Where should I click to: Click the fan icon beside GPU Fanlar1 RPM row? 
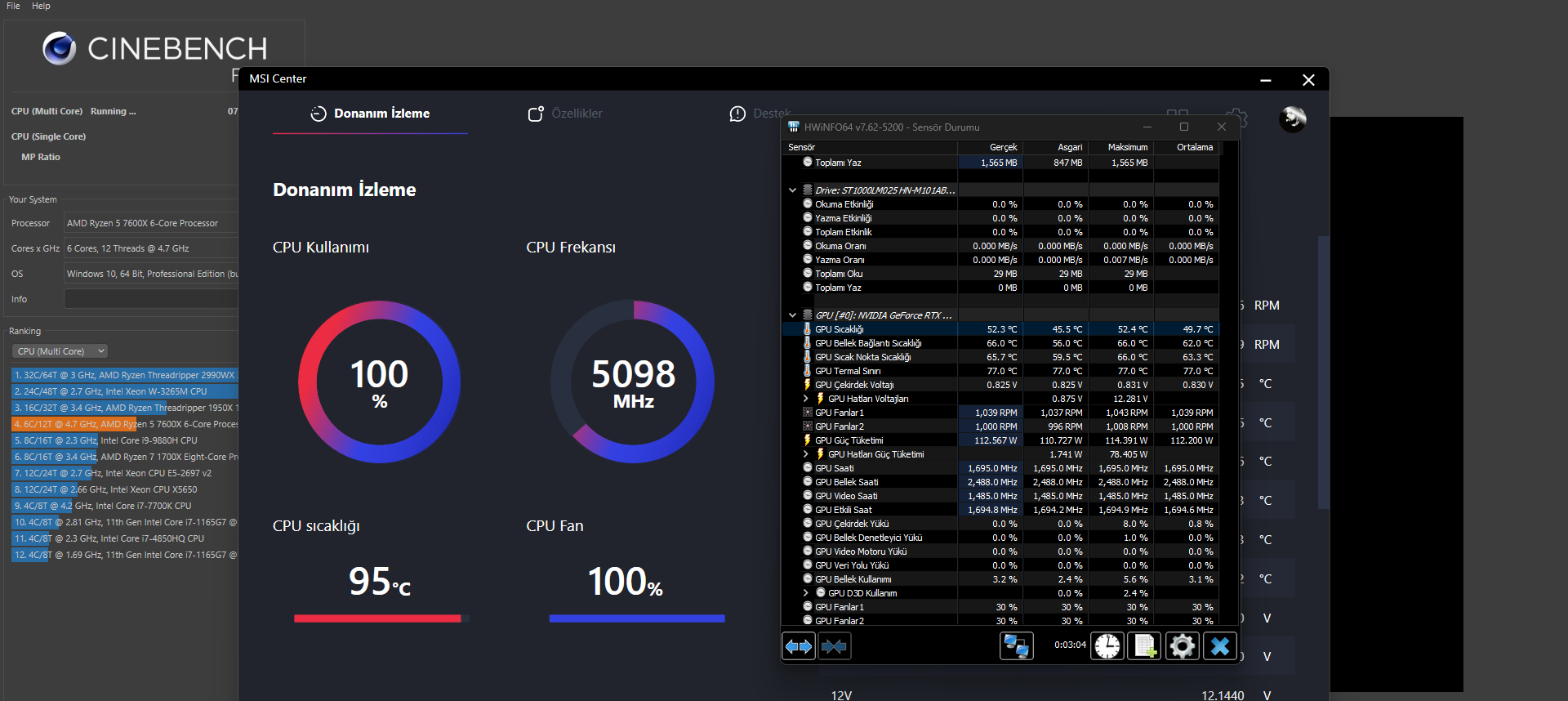pos(807,413)
